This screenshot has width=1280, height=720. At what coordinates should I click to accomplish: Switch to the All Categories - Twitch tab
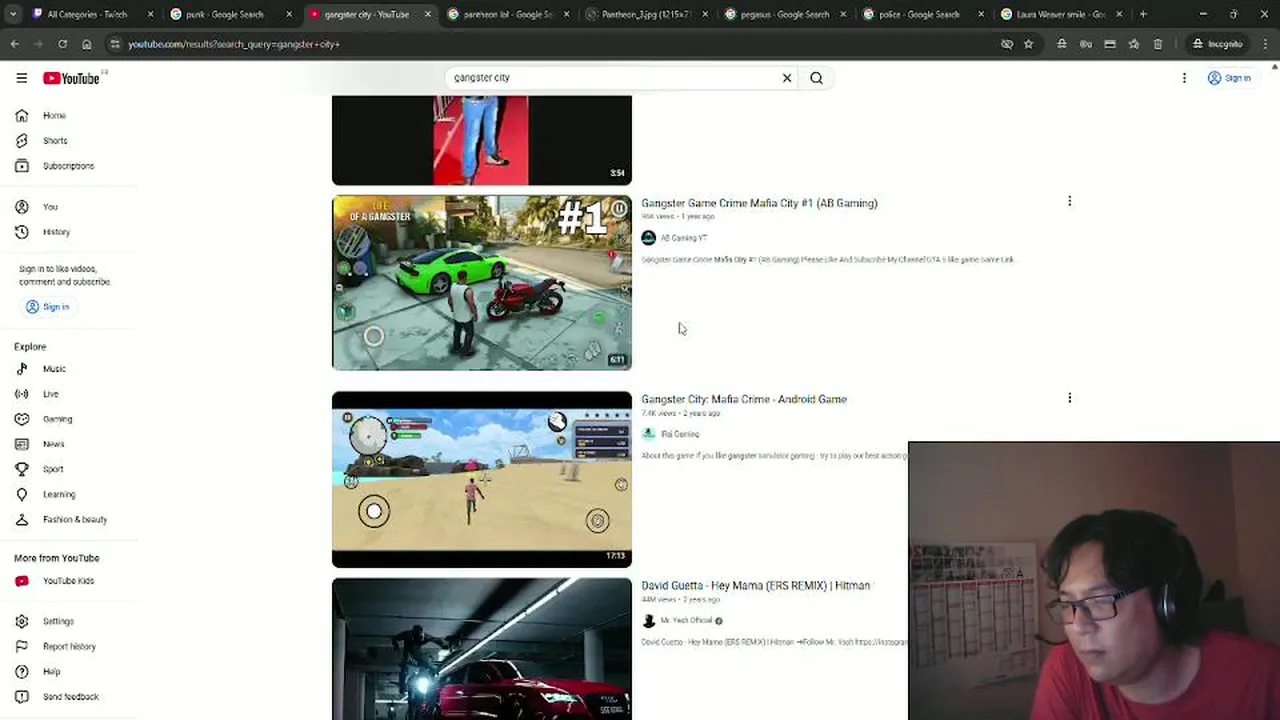pos(88,14)
